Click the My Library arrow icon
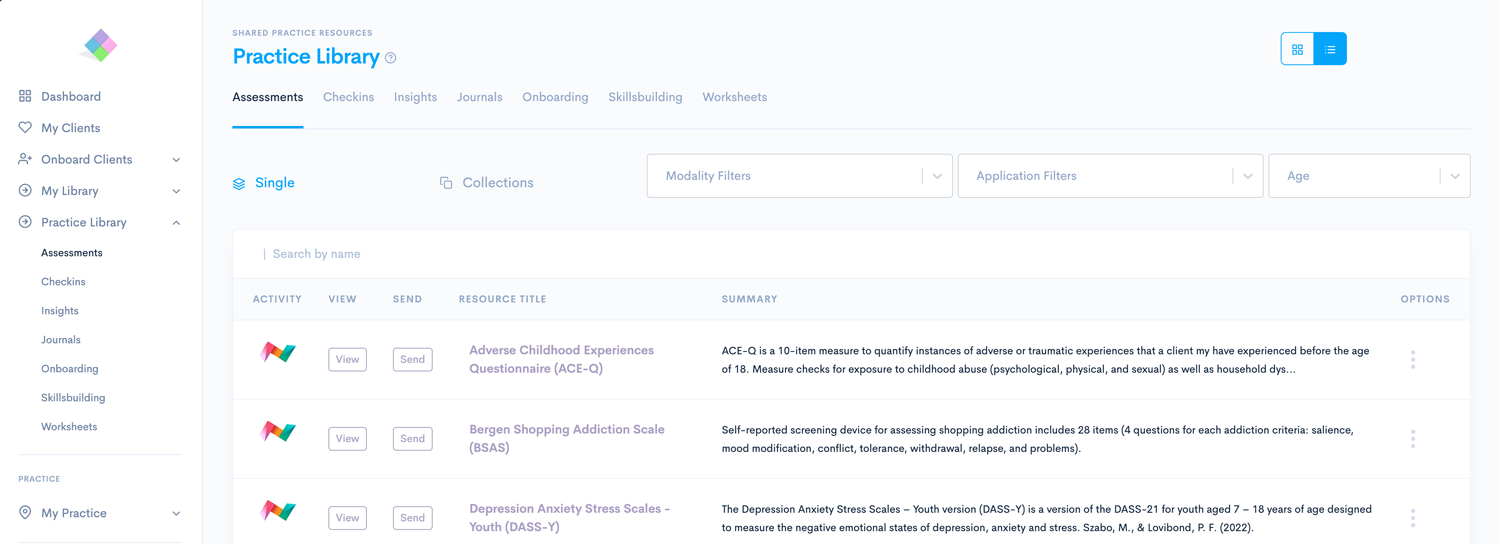Image resolution: width=1500 pixels, height=544 pixels. [25, 190]
